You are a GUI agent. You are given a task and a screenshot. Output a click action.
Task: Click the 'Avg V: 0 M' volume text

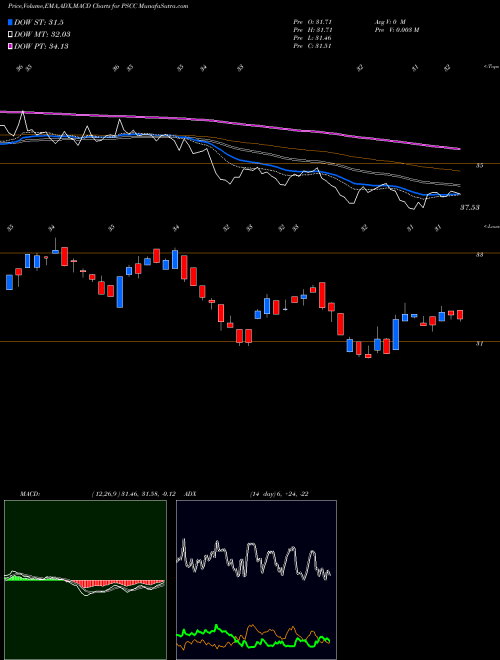point(389,21)
